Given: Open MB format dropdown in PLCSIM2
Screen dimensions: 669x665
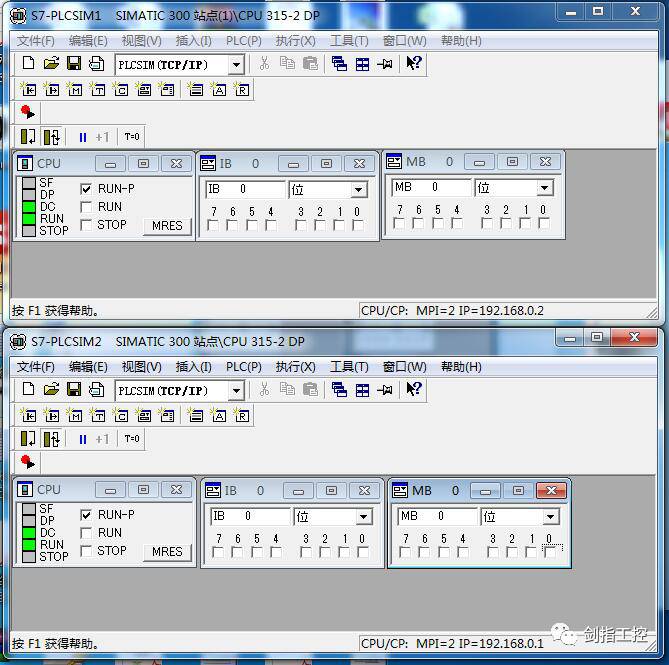Looking at the screenshot, I should point(550,517).
